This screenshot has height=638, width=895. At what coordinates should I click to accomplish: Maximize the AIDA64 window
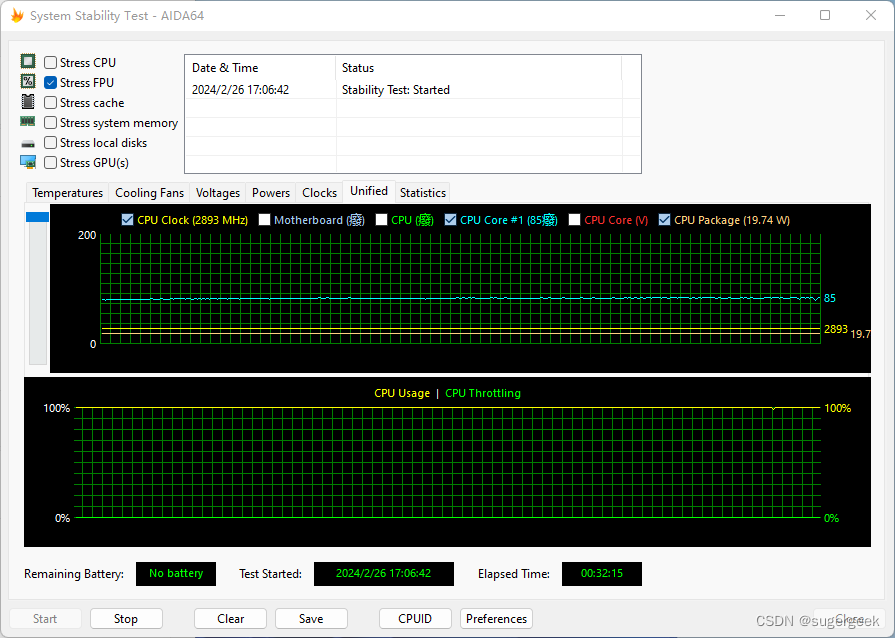(x=825, y=15)
